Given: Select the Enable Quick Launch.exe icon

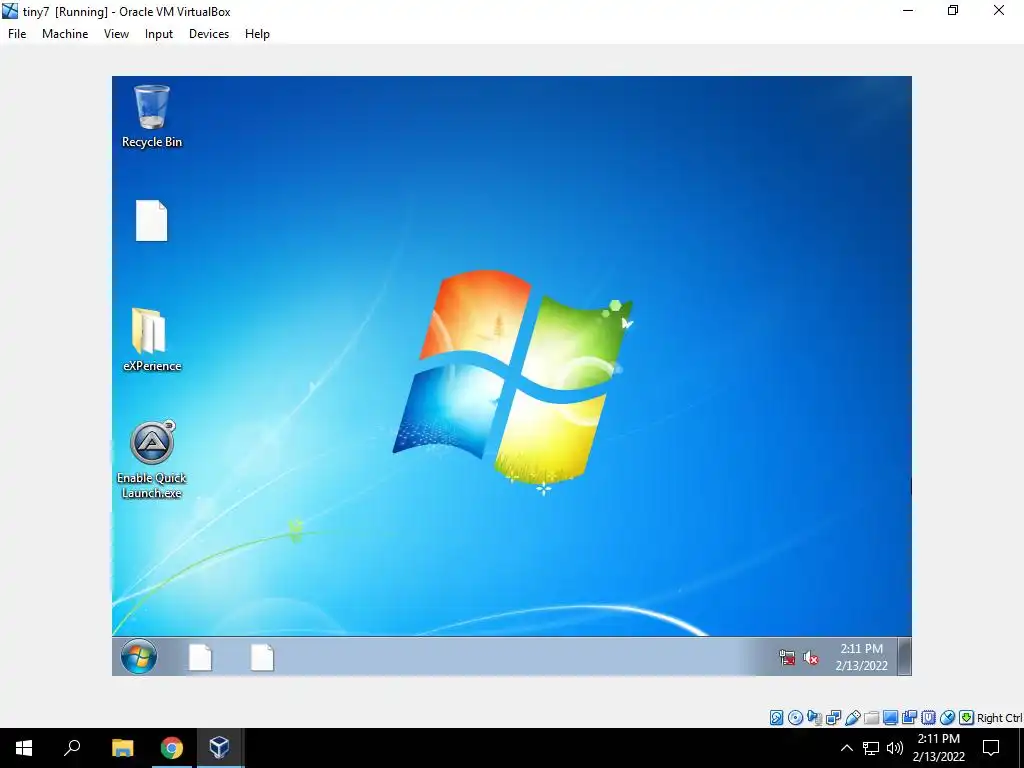Looking at the screenshot, I should click(152, 460).
